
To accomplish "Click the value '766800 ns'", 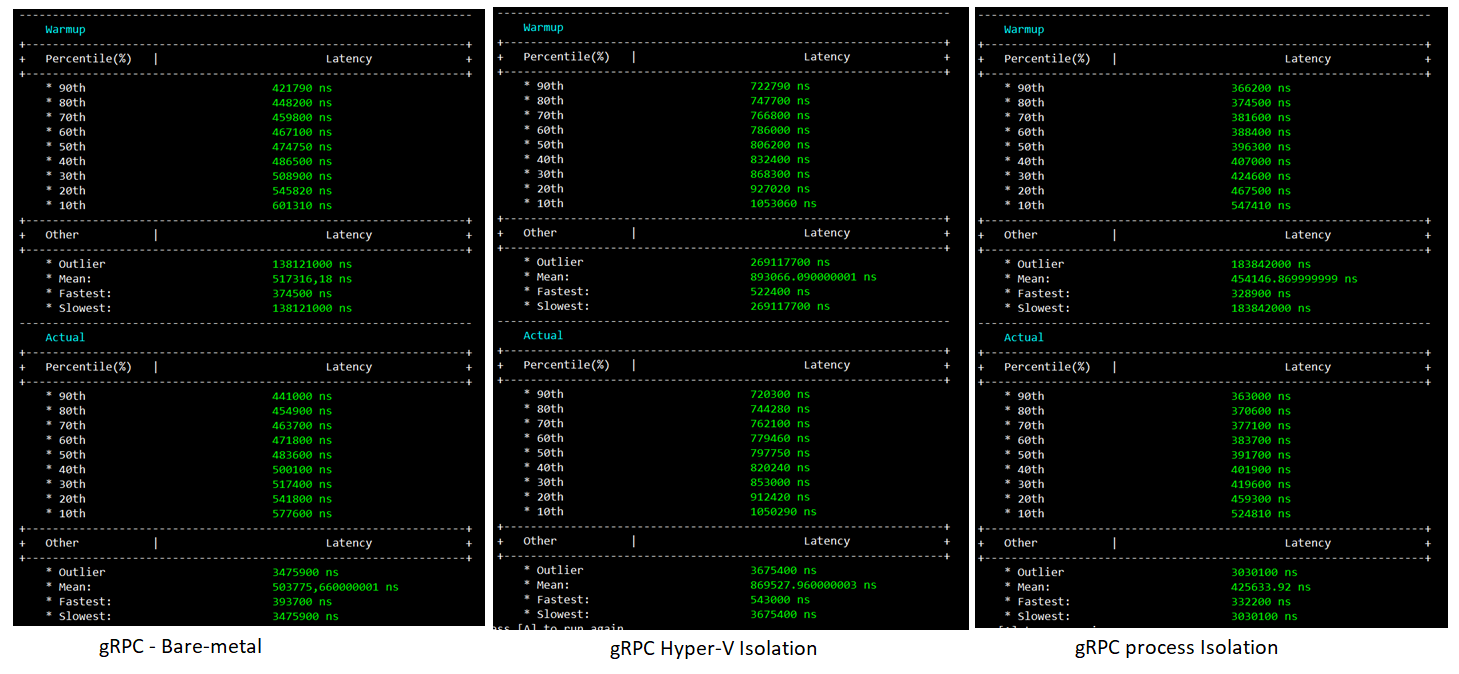I will click(x=780, y=116).
